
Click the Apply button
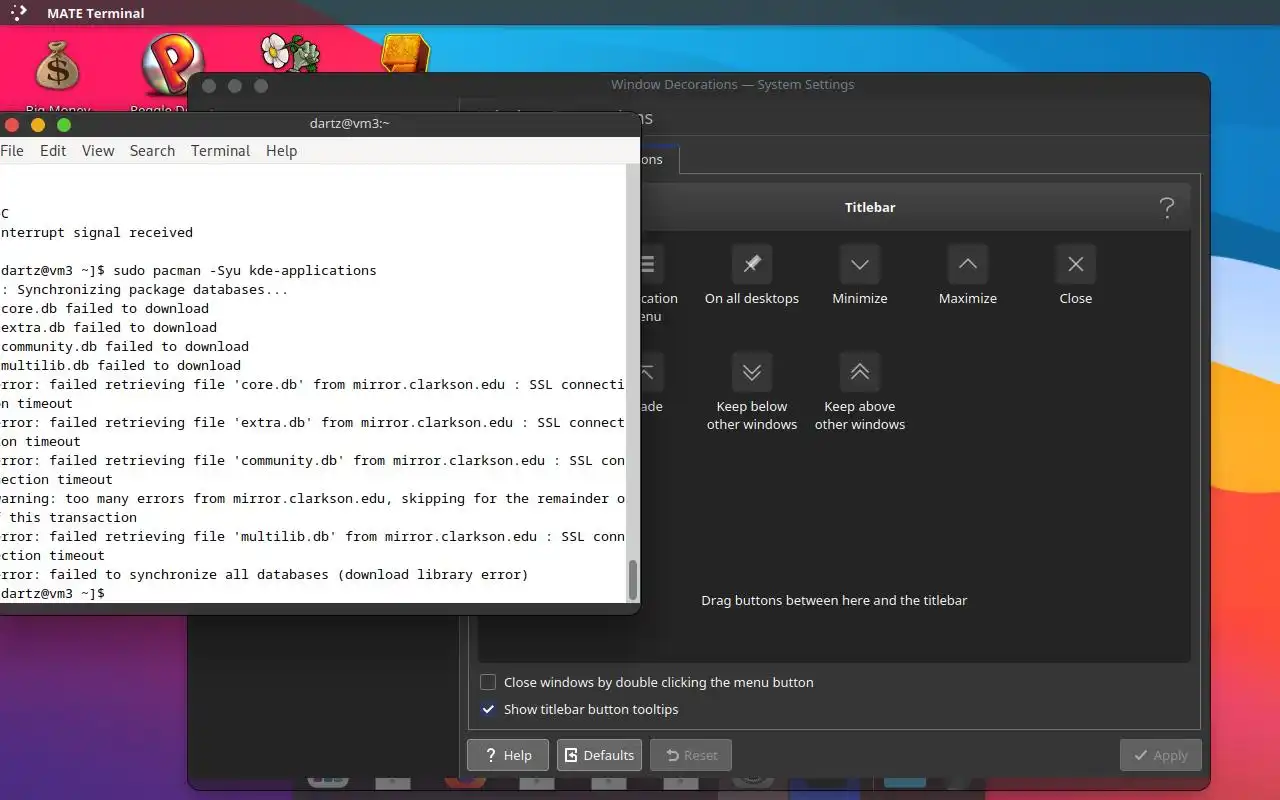click(1160, 755)
